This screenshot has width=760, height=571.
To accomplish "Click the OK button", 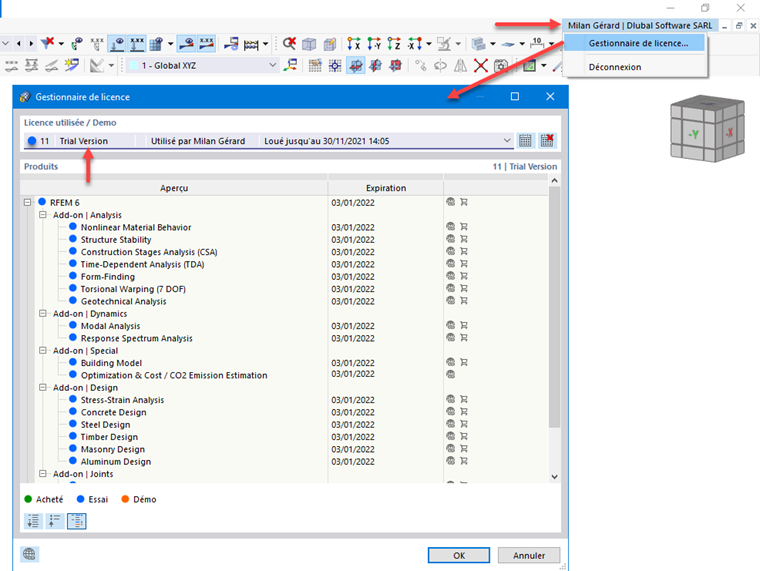I will [459, 555].
